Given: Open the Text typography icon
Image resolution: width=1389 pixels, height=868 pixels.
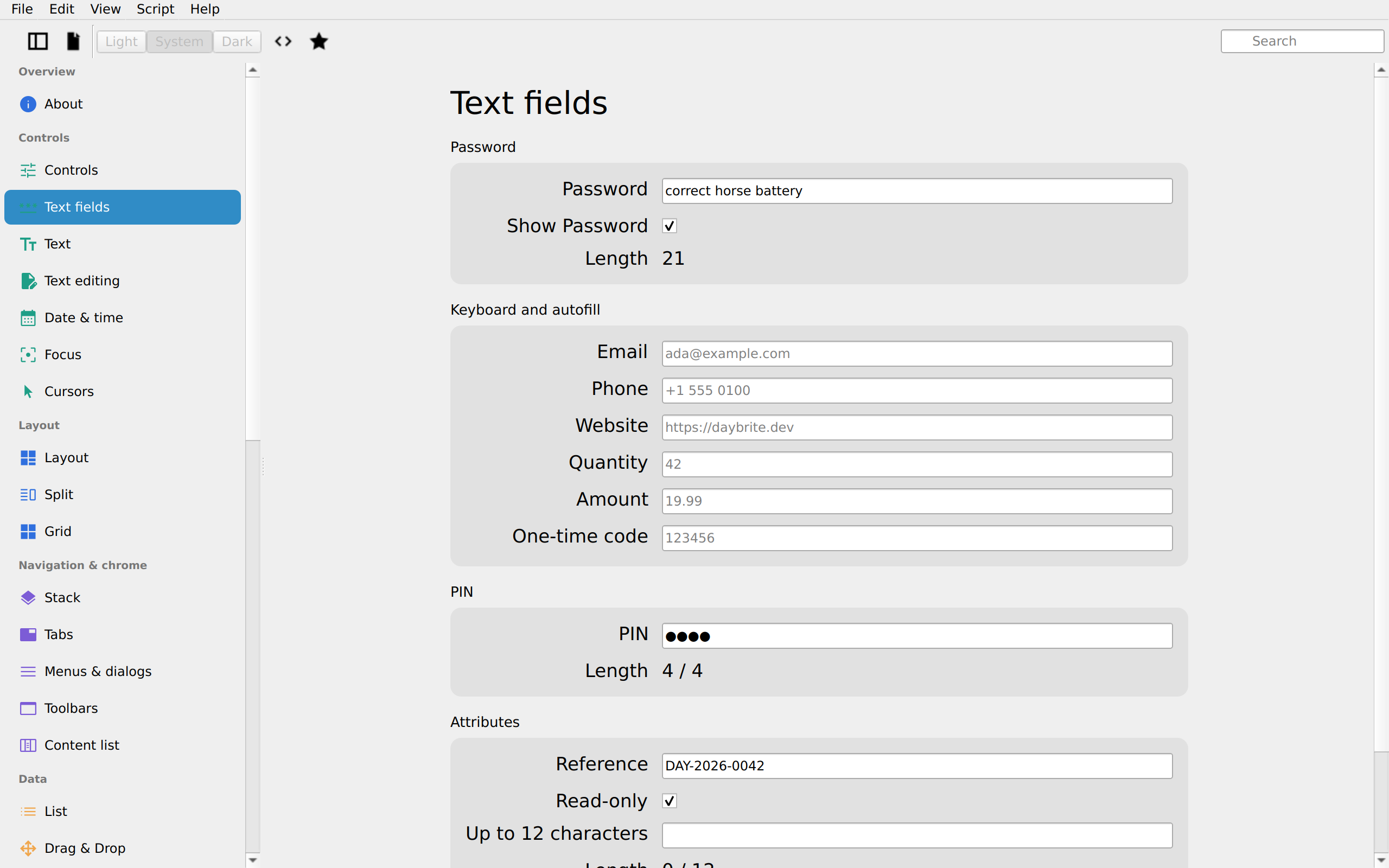Looking at the screenshot, I should pos(28,244).
